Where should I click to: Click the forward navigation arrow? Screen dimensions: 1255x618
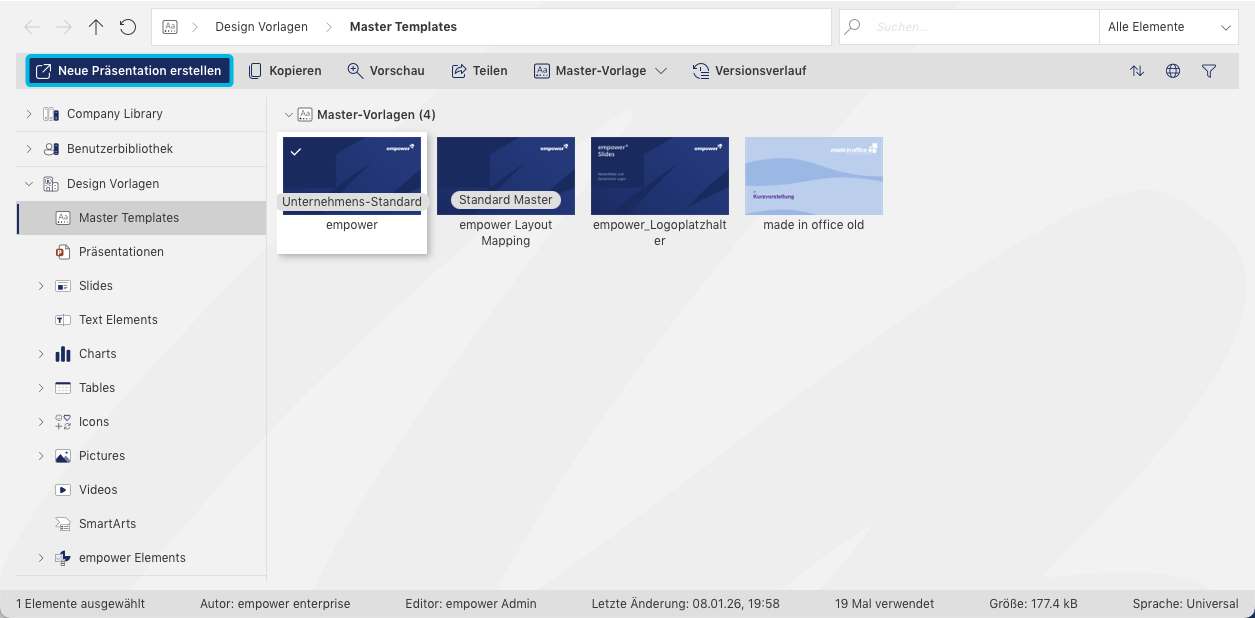click(64, 27)
